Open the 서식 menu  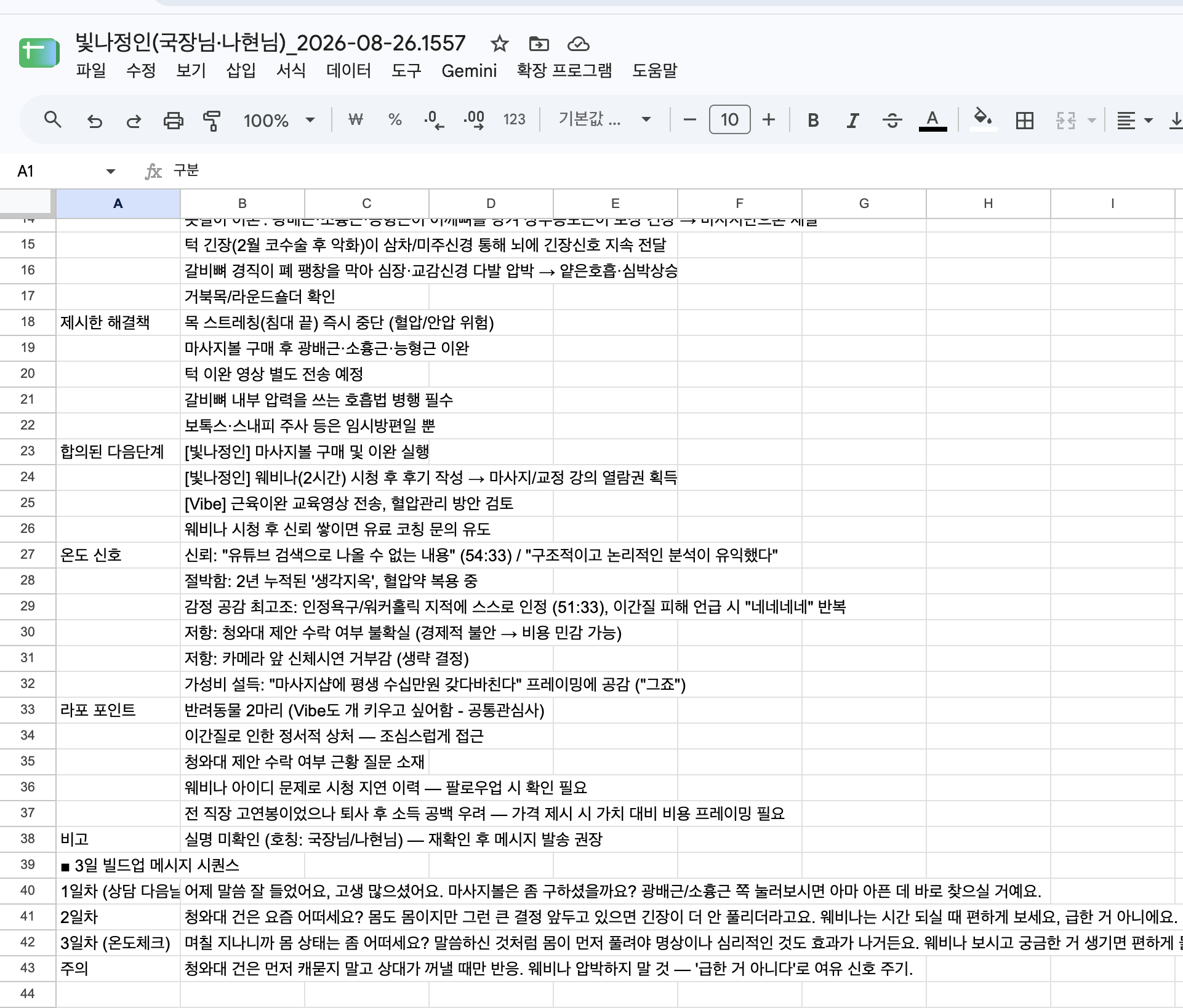(291, 71)
